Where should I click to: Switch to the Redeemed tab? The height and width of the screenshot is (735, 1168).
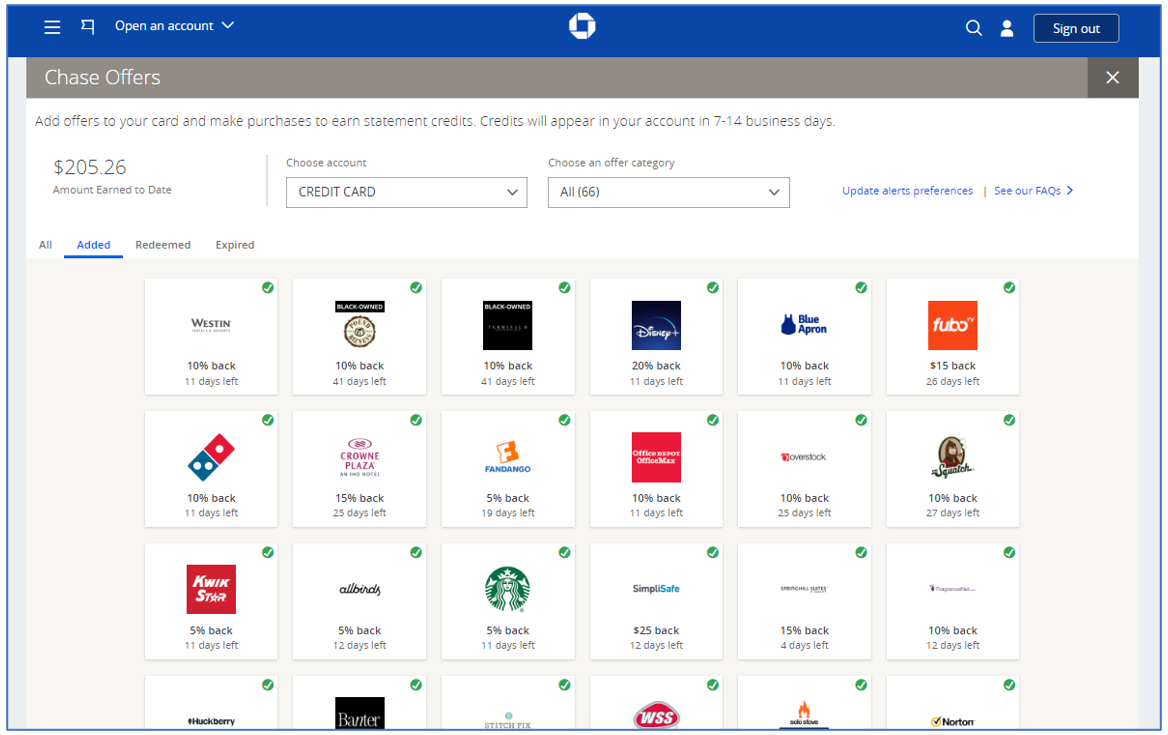pos(163,245)
